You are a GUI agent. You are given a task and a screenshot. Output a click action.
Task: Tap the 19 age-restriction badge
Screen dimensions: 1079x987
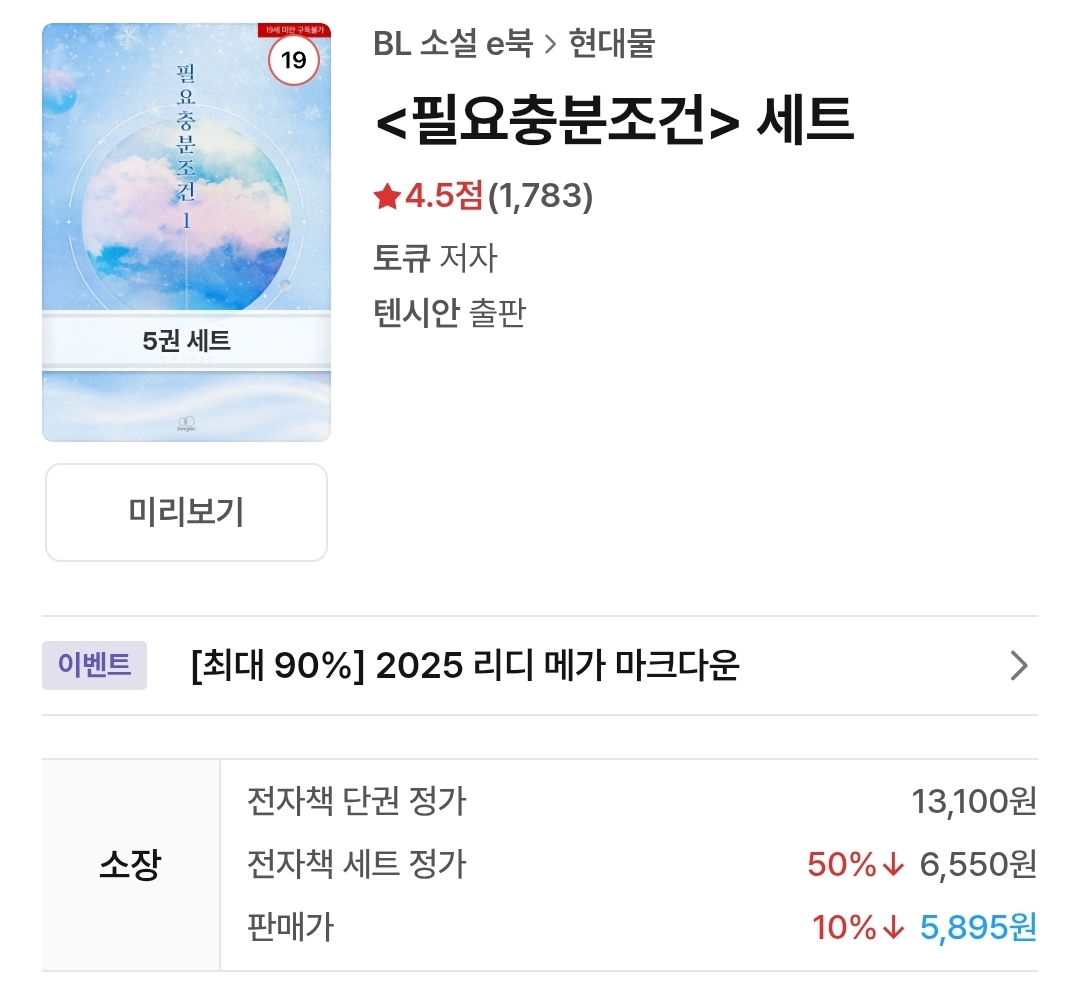[293, 61]
